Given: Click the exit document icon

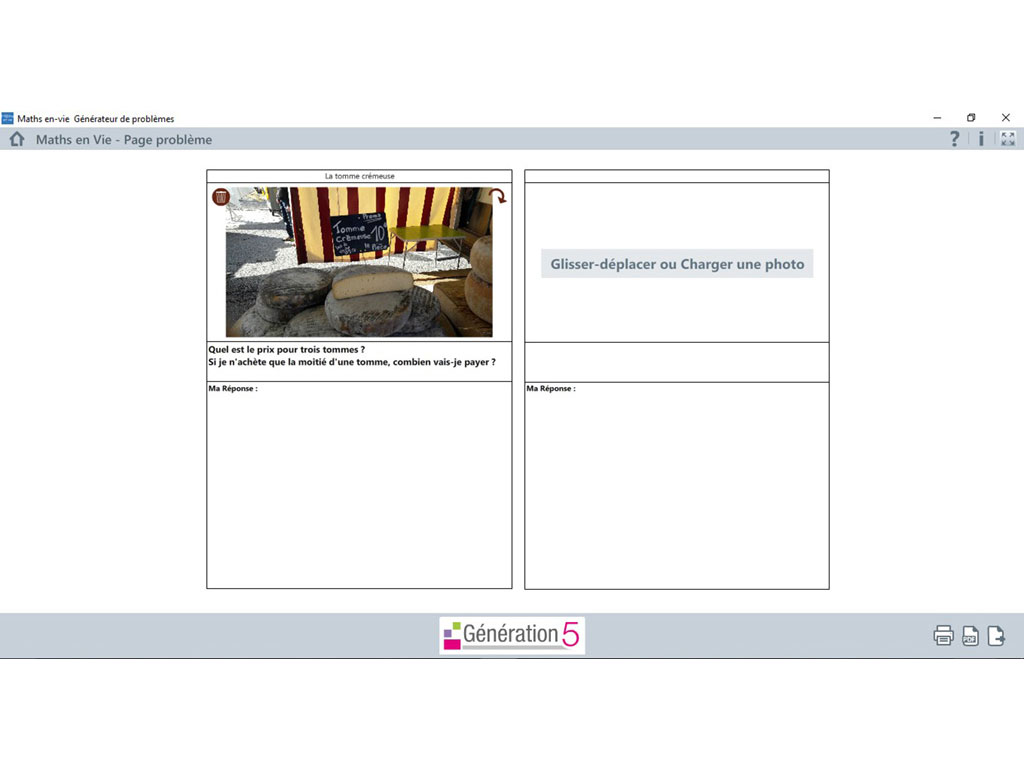Looking at the screenshot, I should coord(996,636).
